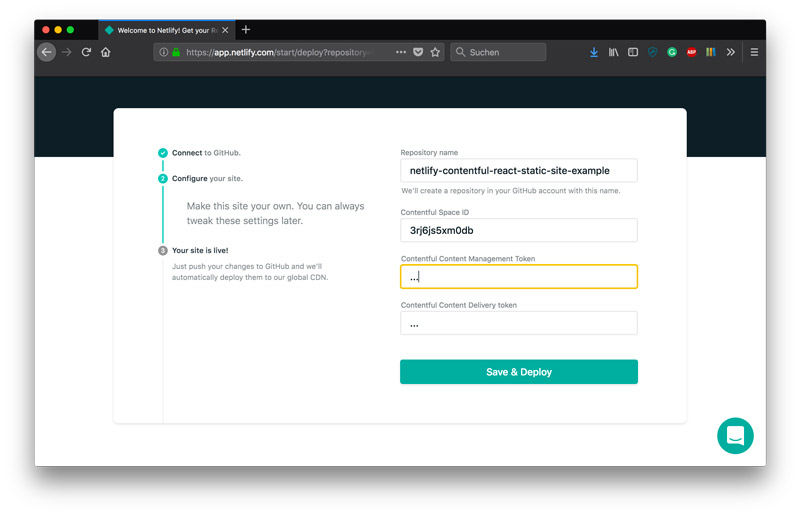Click the browser forward arrow button
800x515 pixels.
[66, 52]
